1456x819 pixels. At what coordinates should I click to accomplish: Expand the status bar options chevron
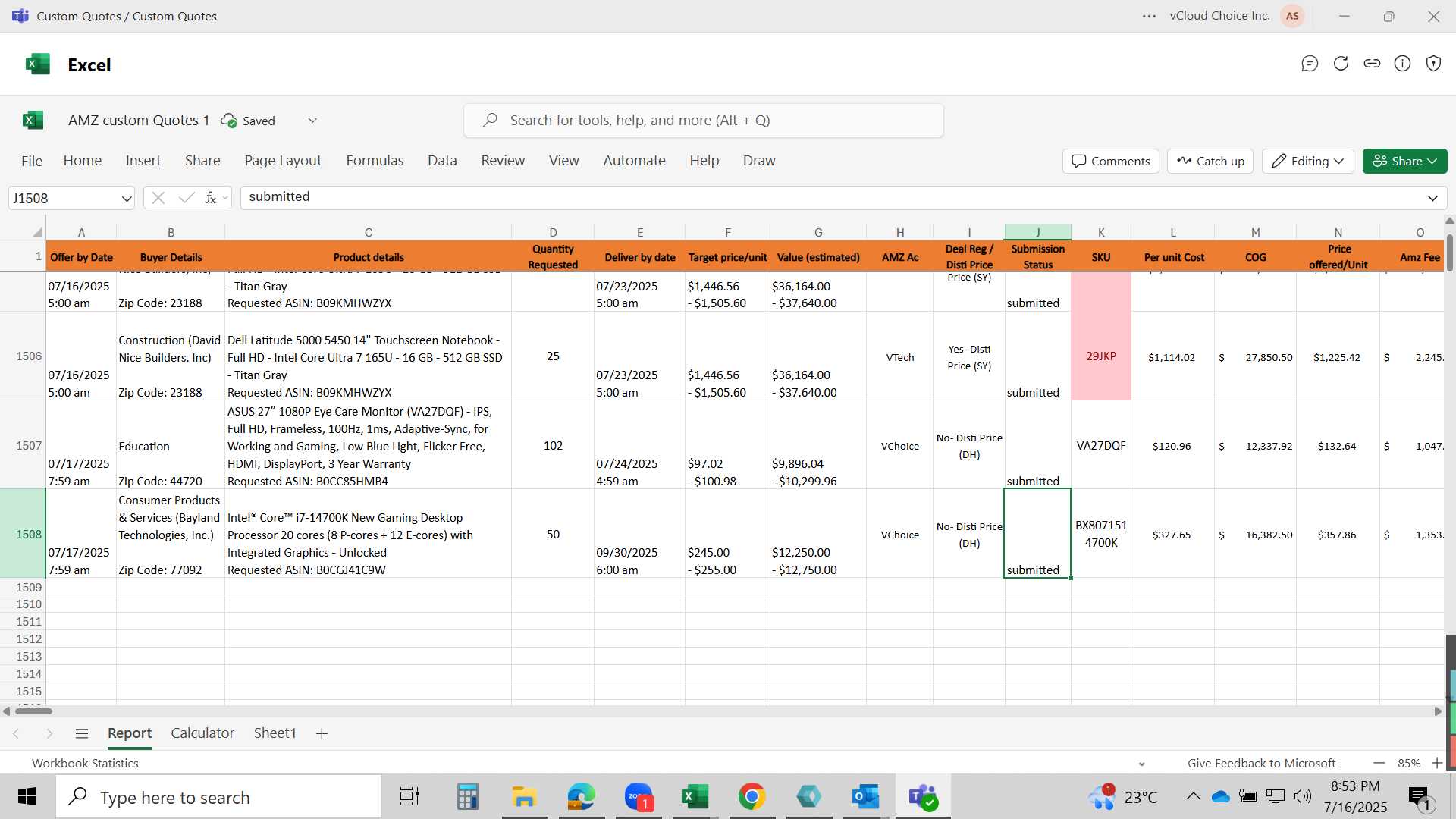point(1142,764)
